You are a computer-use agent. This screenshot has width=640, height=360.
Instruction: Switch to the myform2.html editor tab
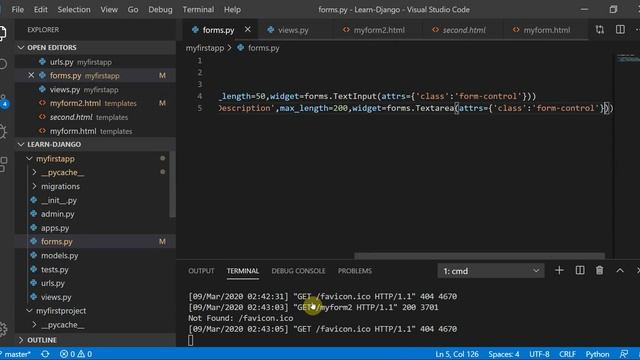tap(379, 30)
